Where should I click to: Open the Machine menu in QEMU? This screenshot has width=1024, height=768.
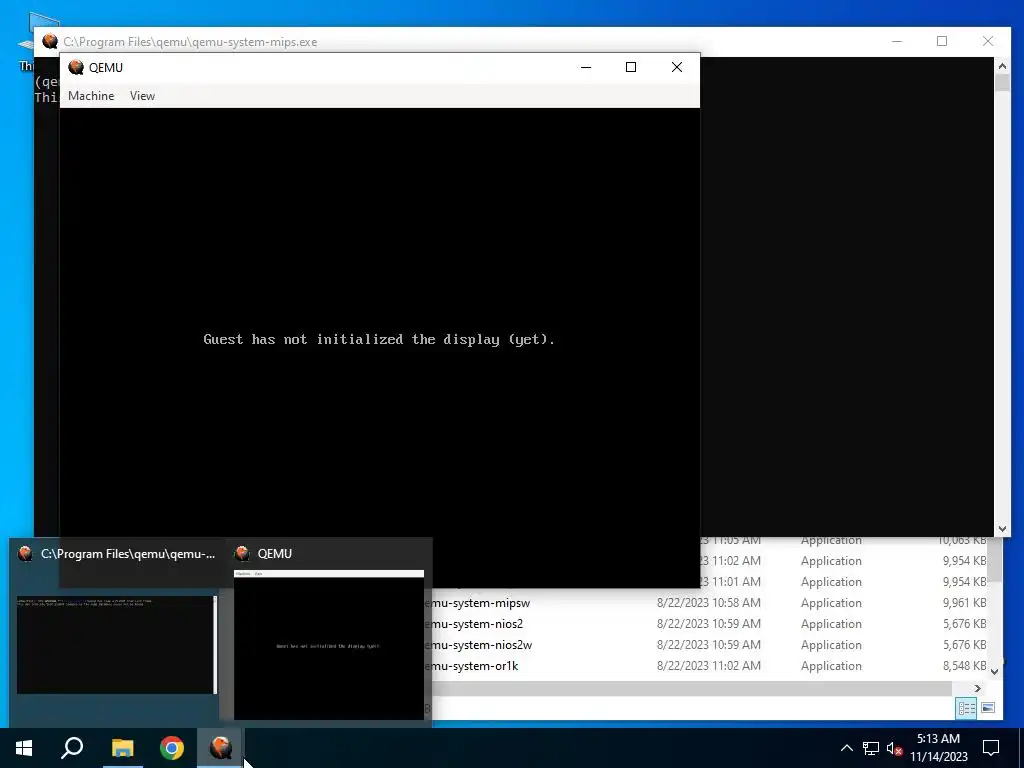point(91,96)
